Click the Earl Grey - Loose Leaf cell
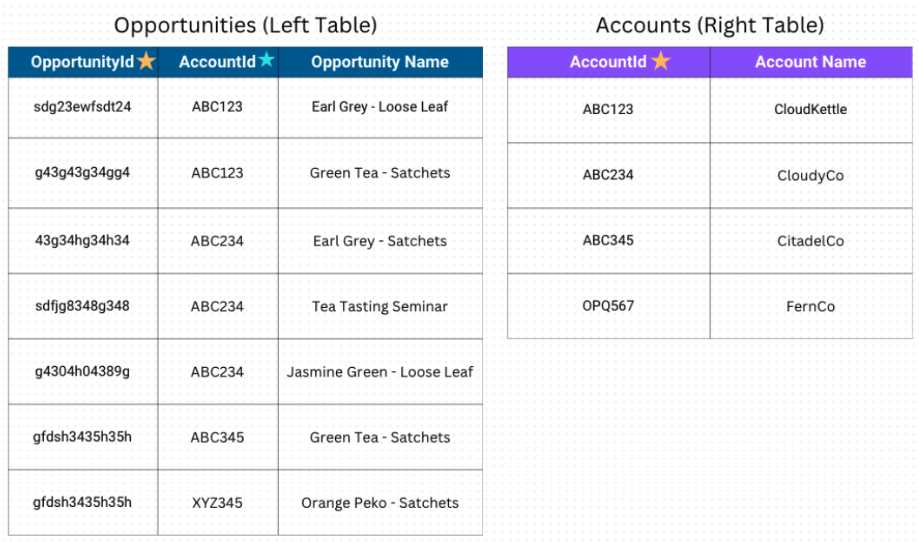The image size is (919, 542). pyautogui.click(x=380, y=107)
